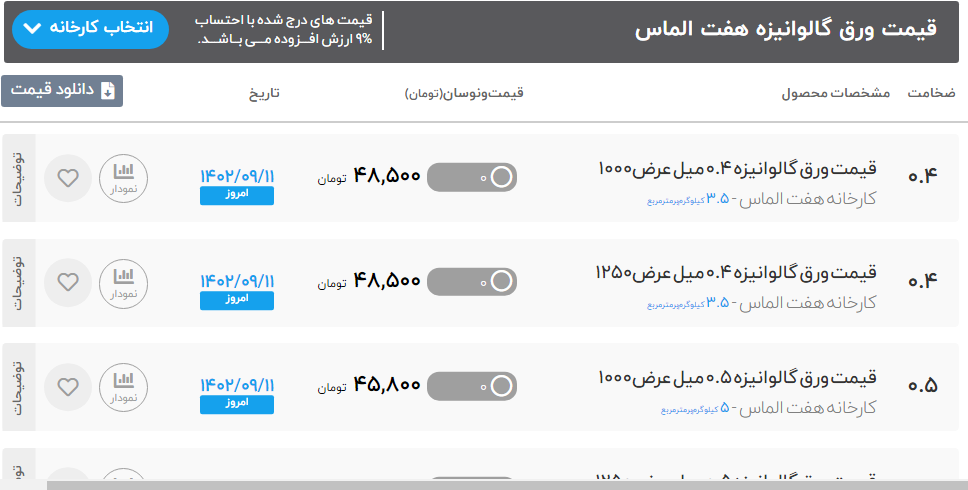Click the ضخامت column header
The image size is (968, 490).
(931, 93)
